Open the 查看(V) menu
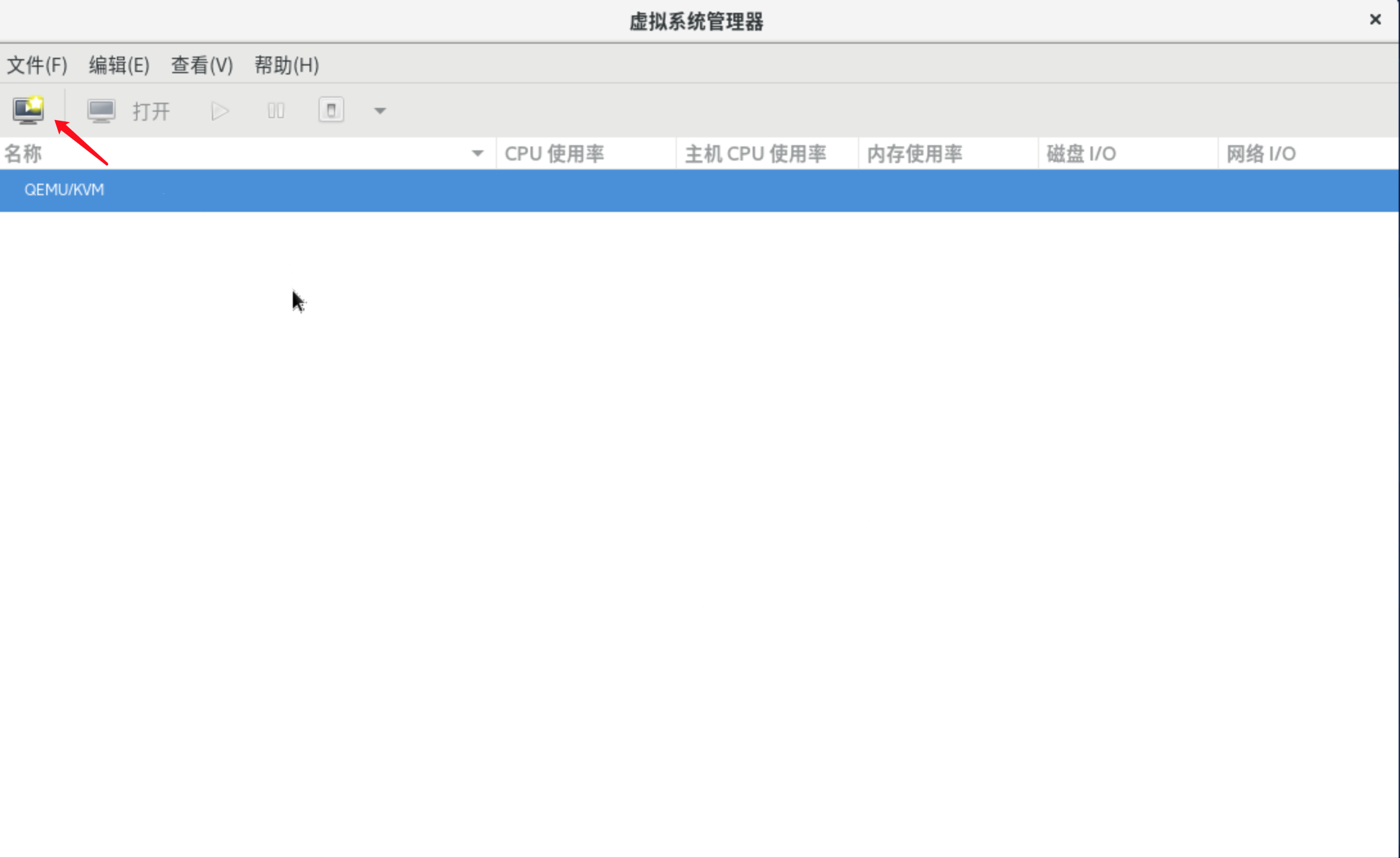The width and height of the screenshot is (1400, 858). point(202,65)
